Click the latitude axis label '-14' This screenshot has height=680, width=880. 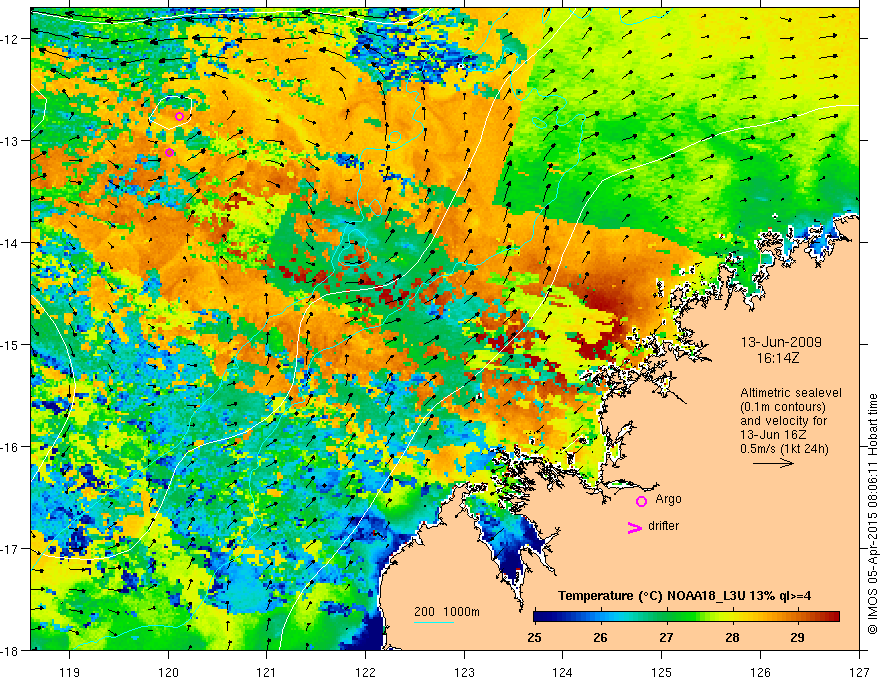tap(10, 242)
